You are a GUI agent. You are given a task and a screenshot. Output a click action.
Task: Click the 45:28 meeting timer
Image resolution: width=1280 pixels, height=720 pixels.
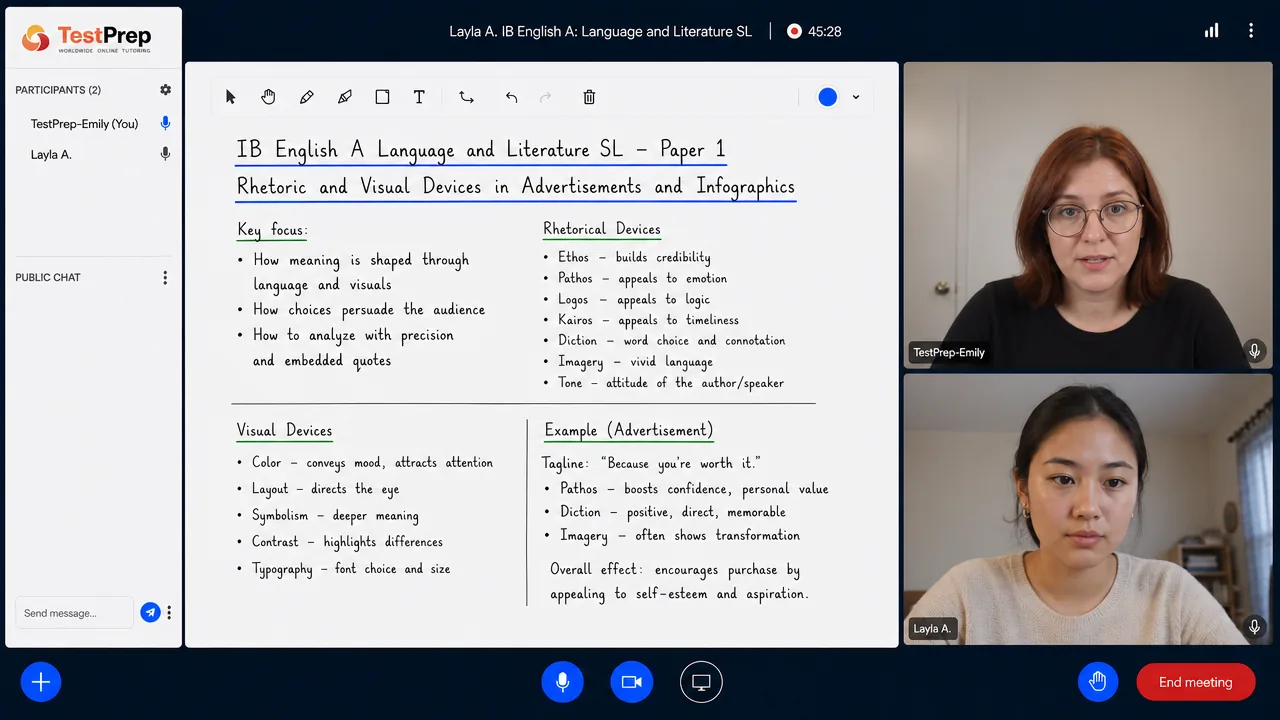825,31
